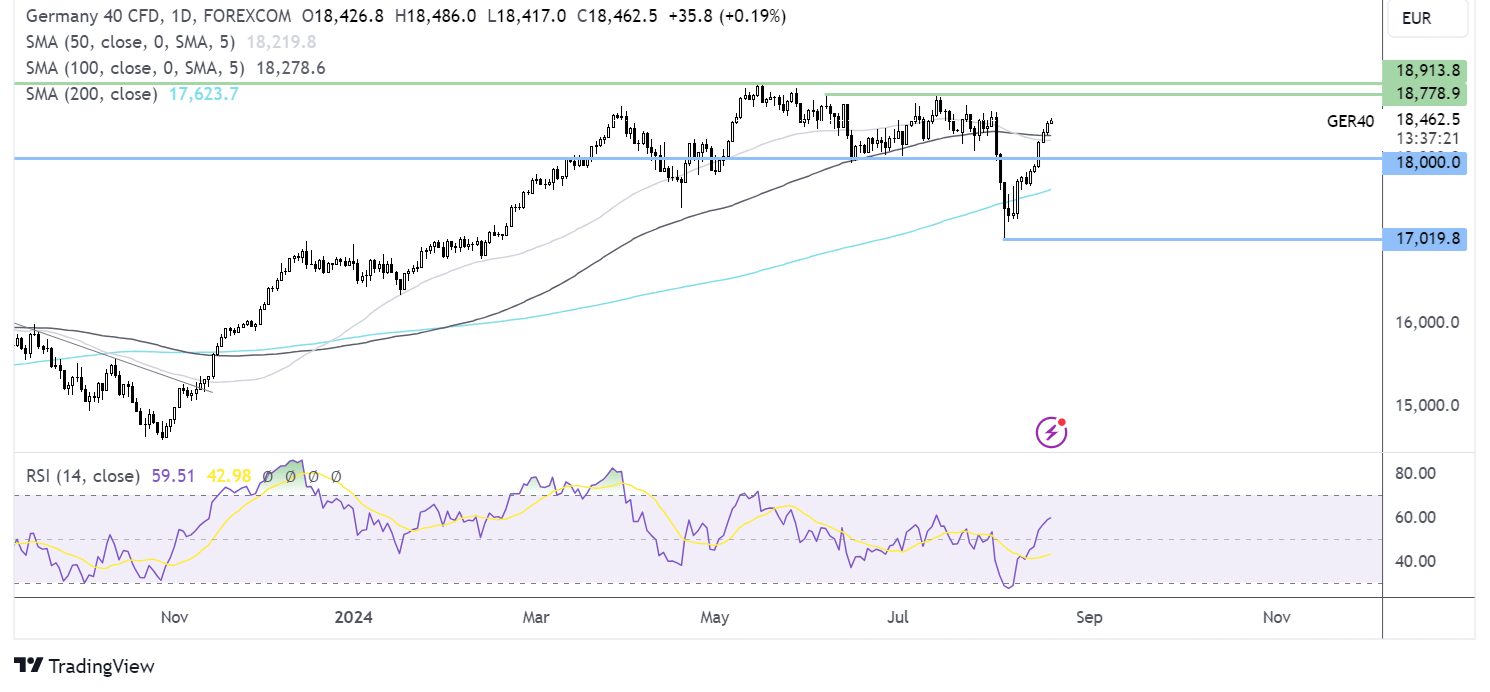Image resolution: width=1490 pixels, height=692 pixels.
Task: Click the 80.00 RSI axis value
Action: point(1417,473)
